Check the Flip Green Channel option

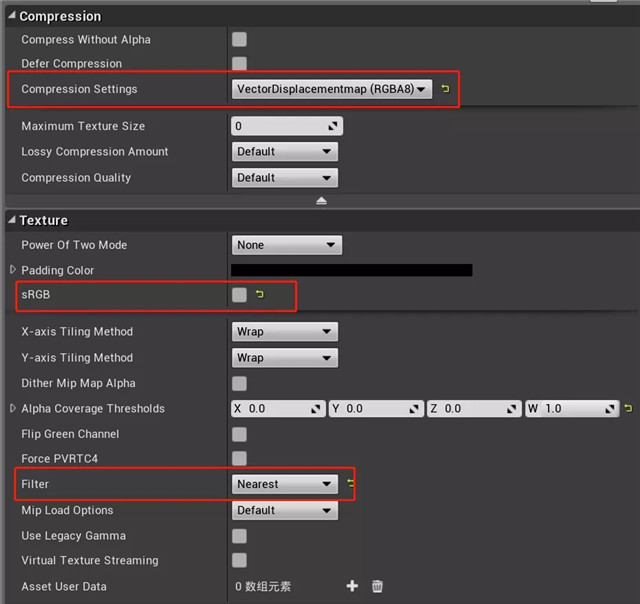tap(239, 434)
